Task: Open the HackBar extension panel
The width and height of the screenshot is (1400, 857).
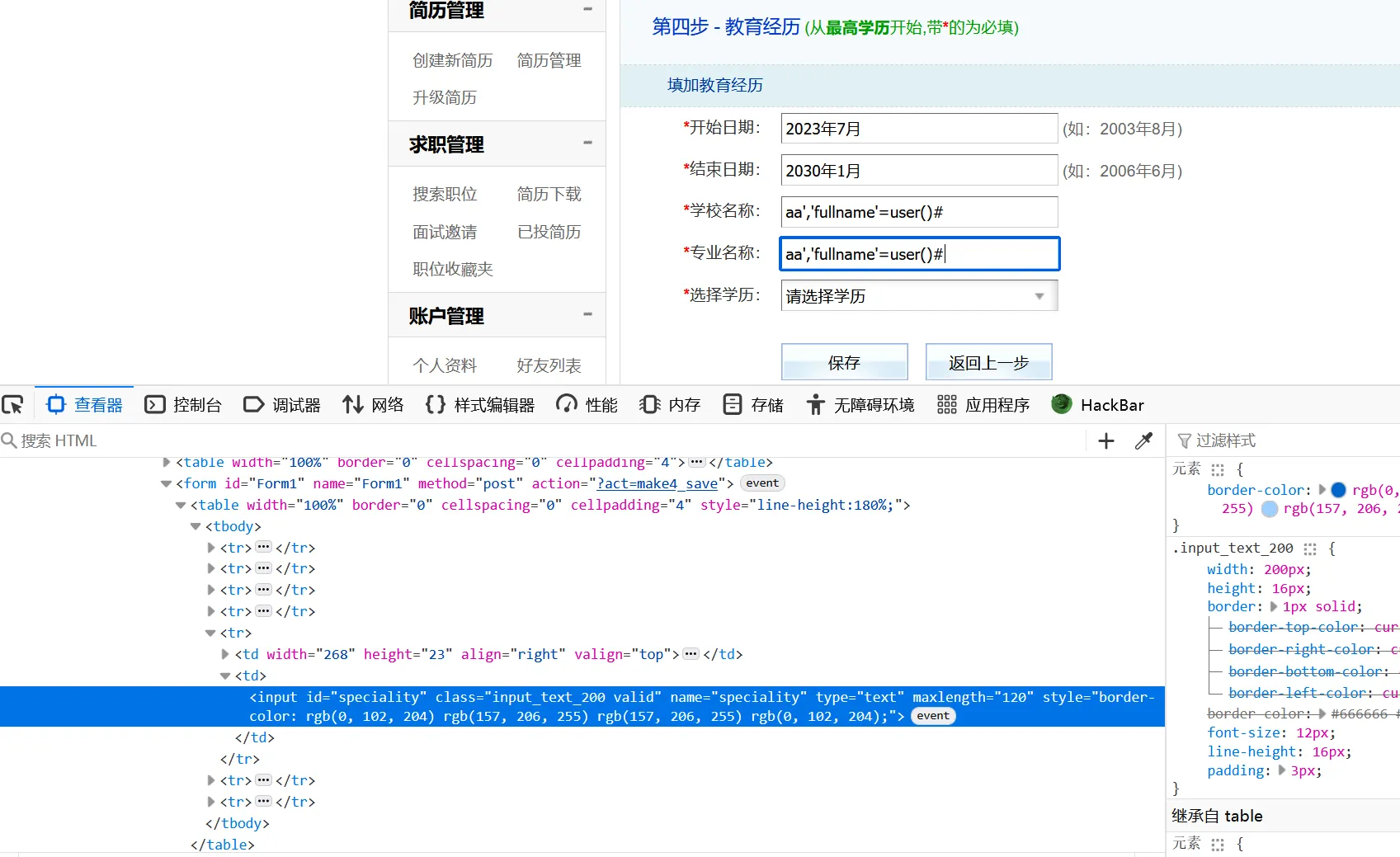Action: pyautogui.click(x=1098, y=405)
